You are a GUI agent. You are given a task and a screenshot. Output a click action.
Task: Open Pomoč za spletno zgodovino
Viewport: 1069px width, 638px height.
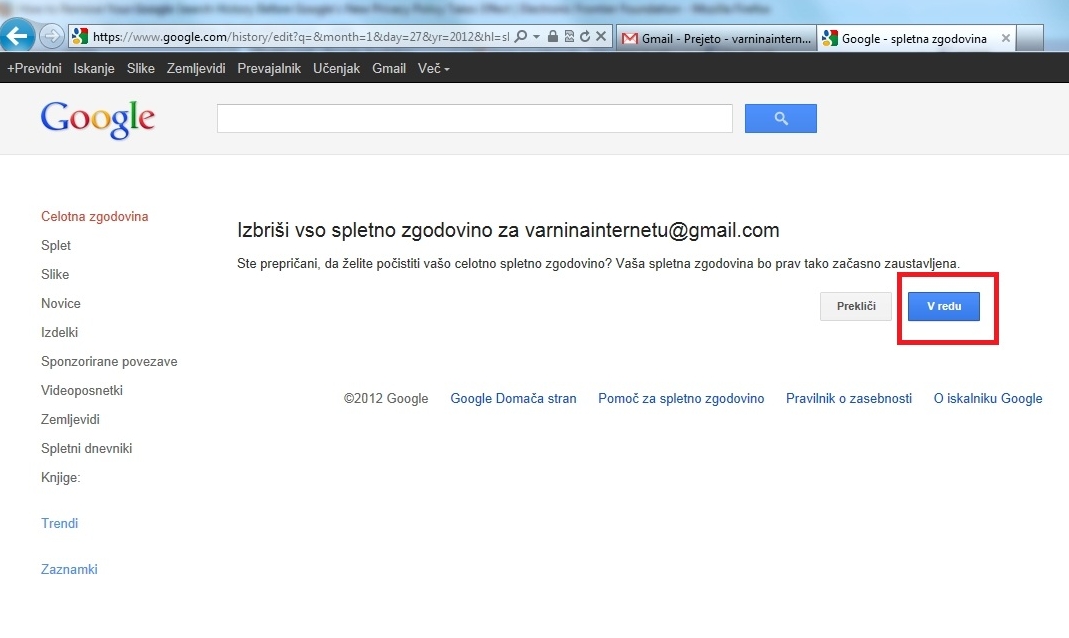point(681,398)
